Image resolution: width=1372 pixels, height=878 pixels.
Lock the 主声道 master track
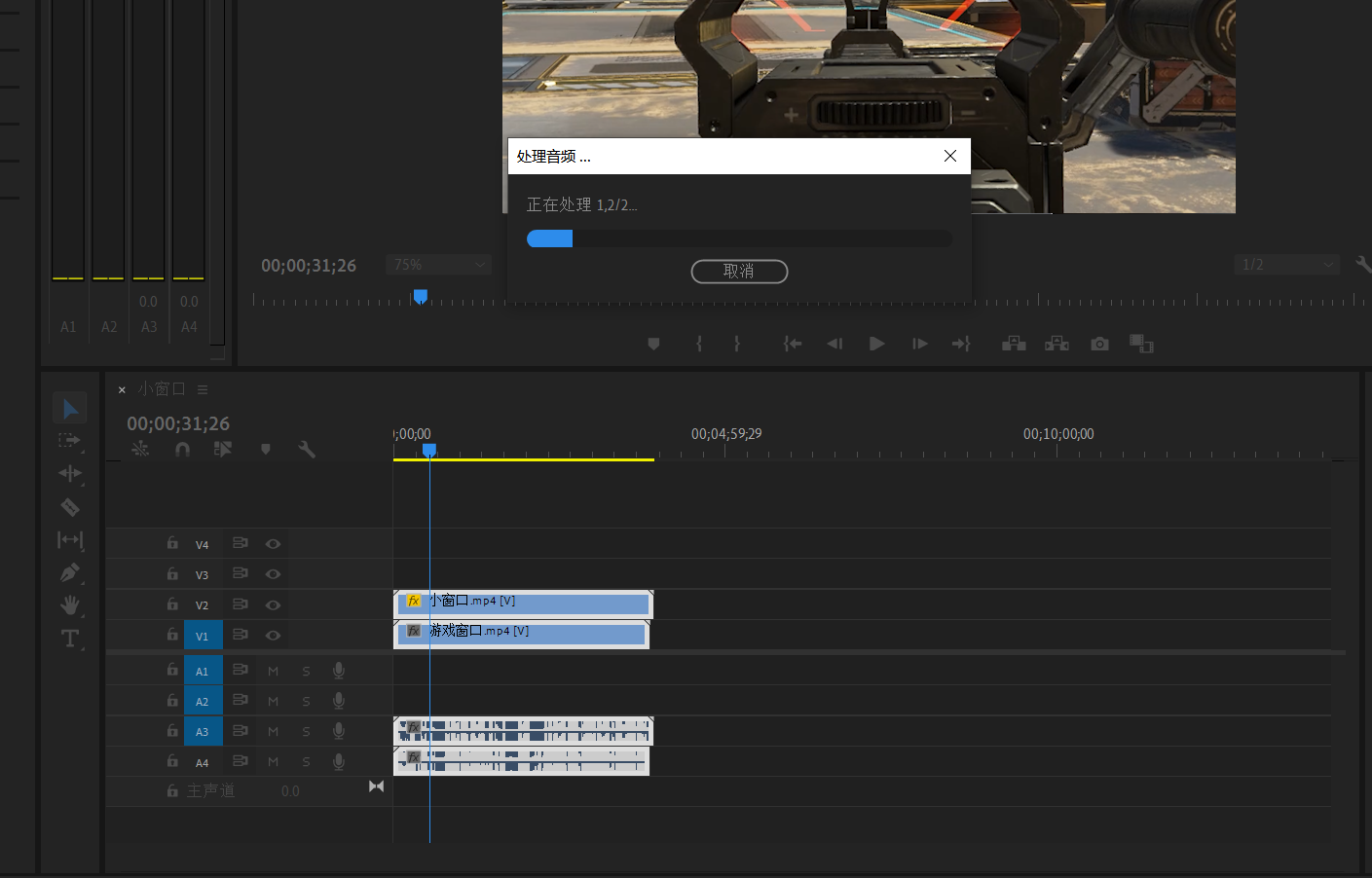point(172,790)
